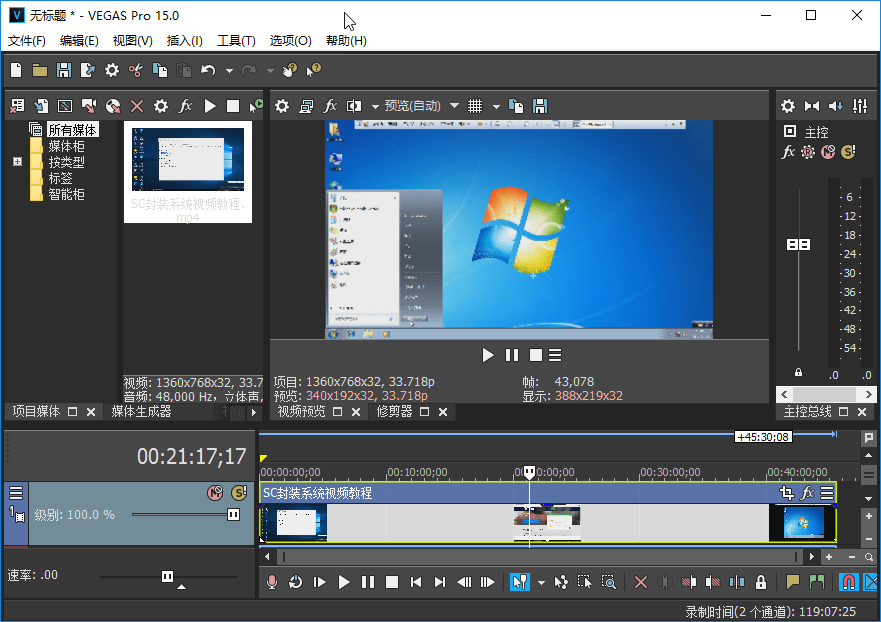Screen dimensions: 881x622
Task: Click the record microphone button
Action: (x=272, y=582)
